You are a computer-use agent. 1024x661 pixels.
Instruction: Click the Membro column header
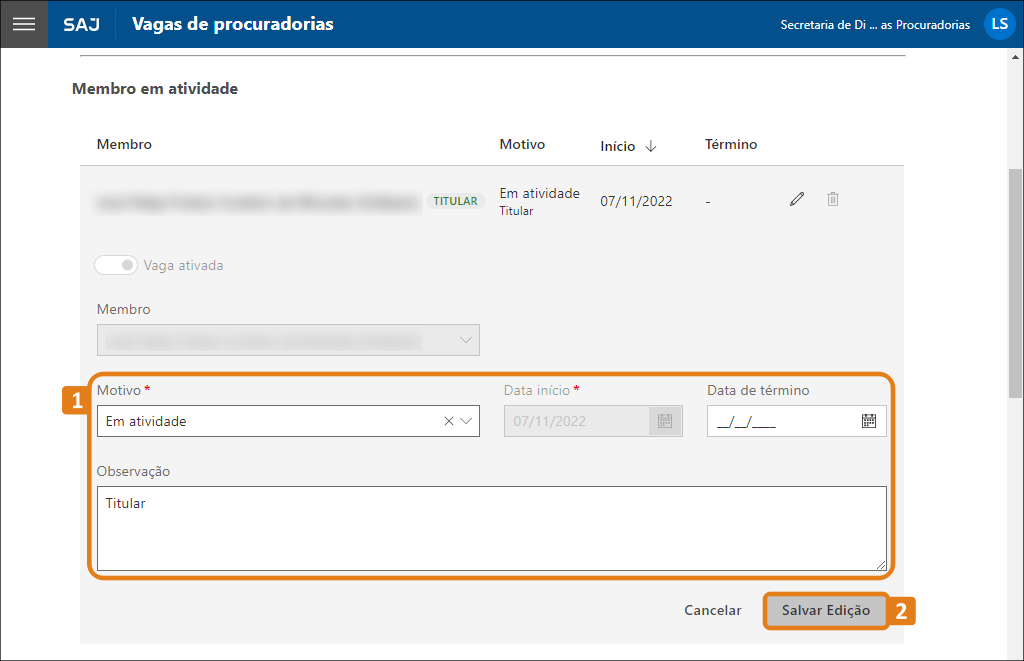pyautogui.click(x=124, y=145)
